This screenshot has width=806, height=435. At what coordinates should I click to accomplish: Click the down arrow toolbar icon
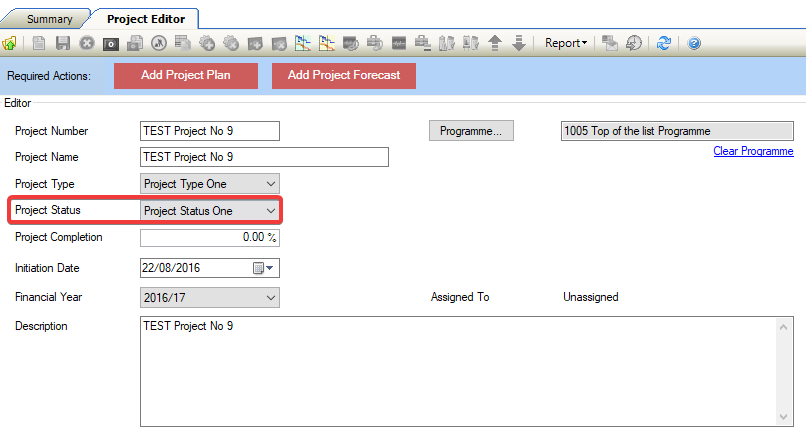pos(519,43)
